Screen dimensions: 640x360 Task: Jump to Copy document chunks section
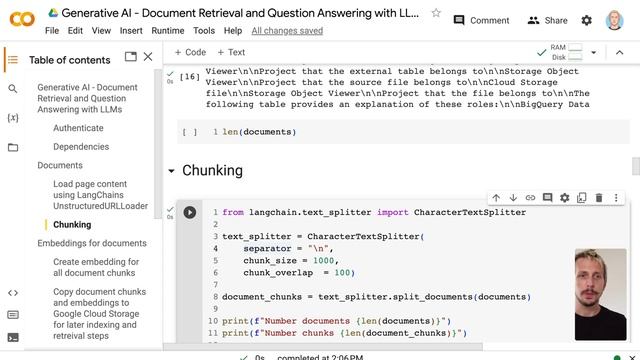tap(99, 314)
